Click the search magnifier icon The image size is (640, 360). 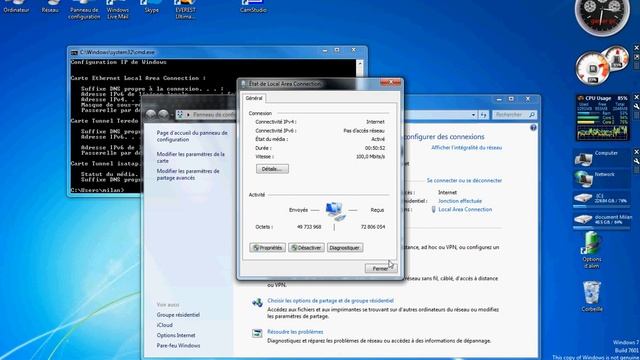click(x=531, y=115)
